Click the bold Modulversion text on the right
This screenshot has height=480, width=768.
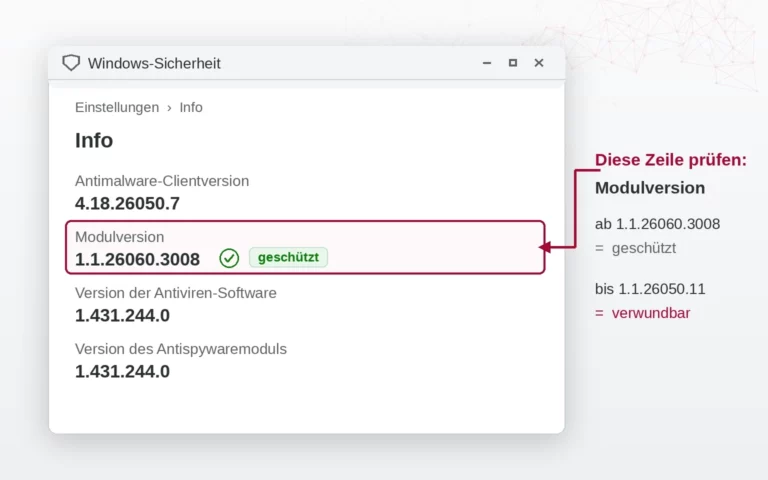click(x=650, y=188)
